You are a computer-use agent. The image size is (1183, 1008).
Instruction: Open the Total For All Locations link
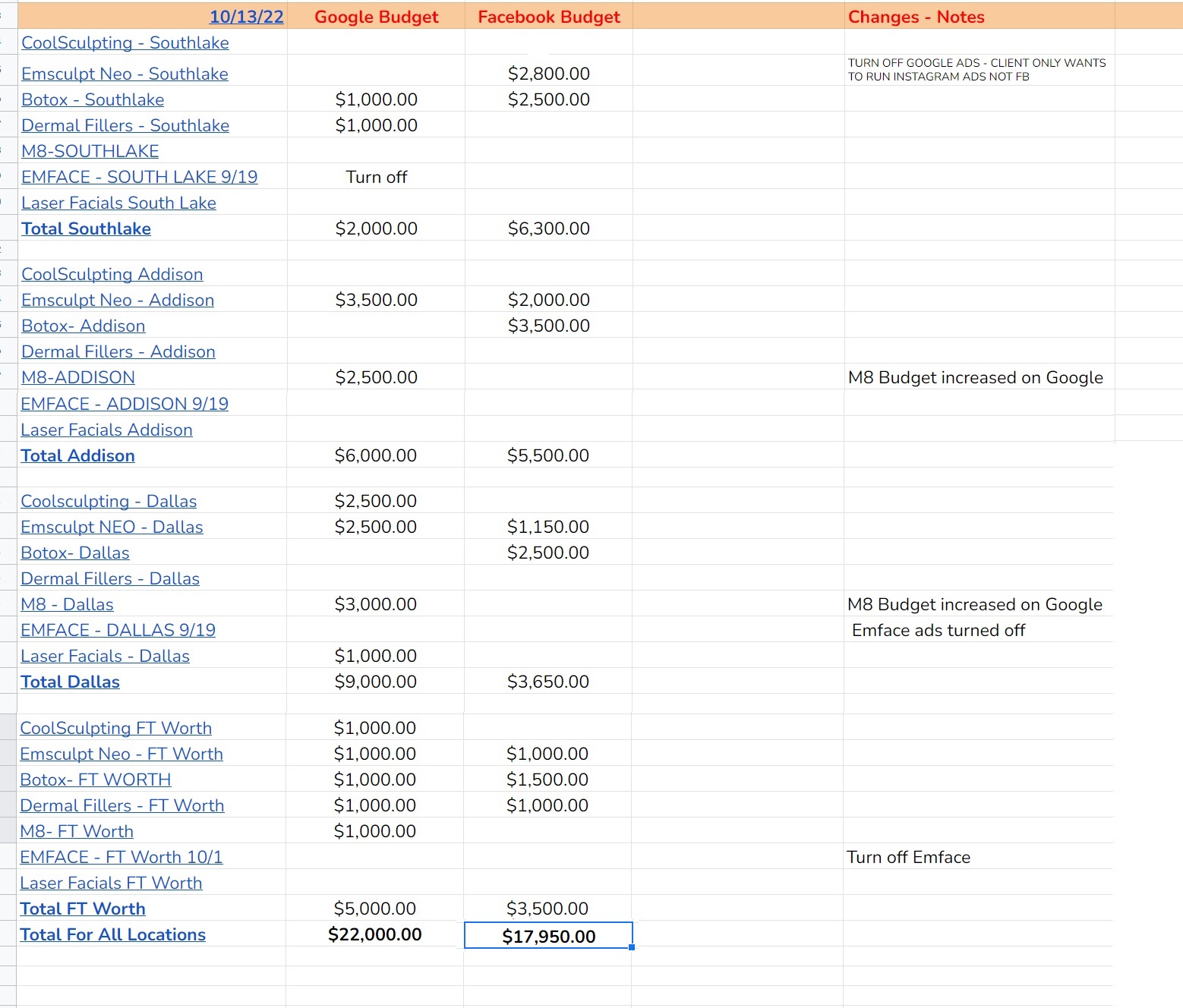[x=112, y=934]
